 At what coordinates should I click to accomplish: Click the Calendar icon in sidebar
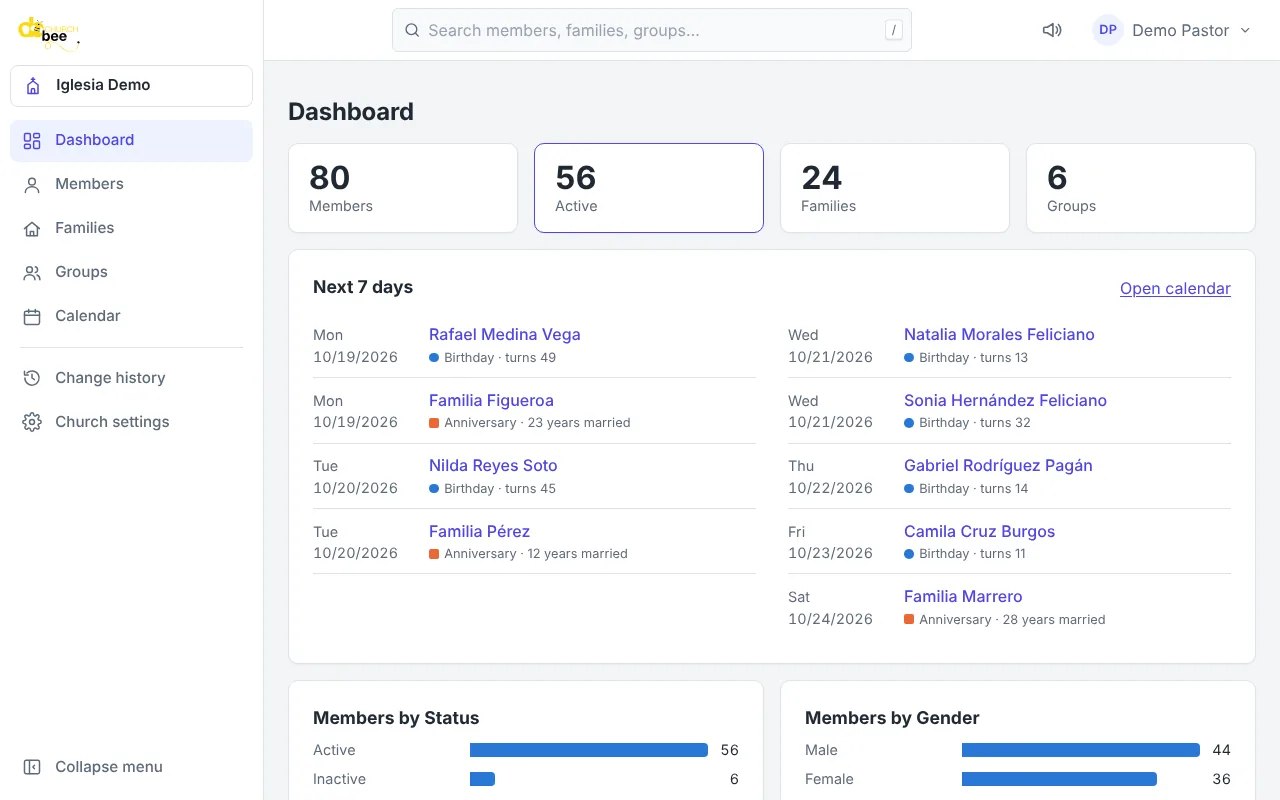(x=32, y=317)
